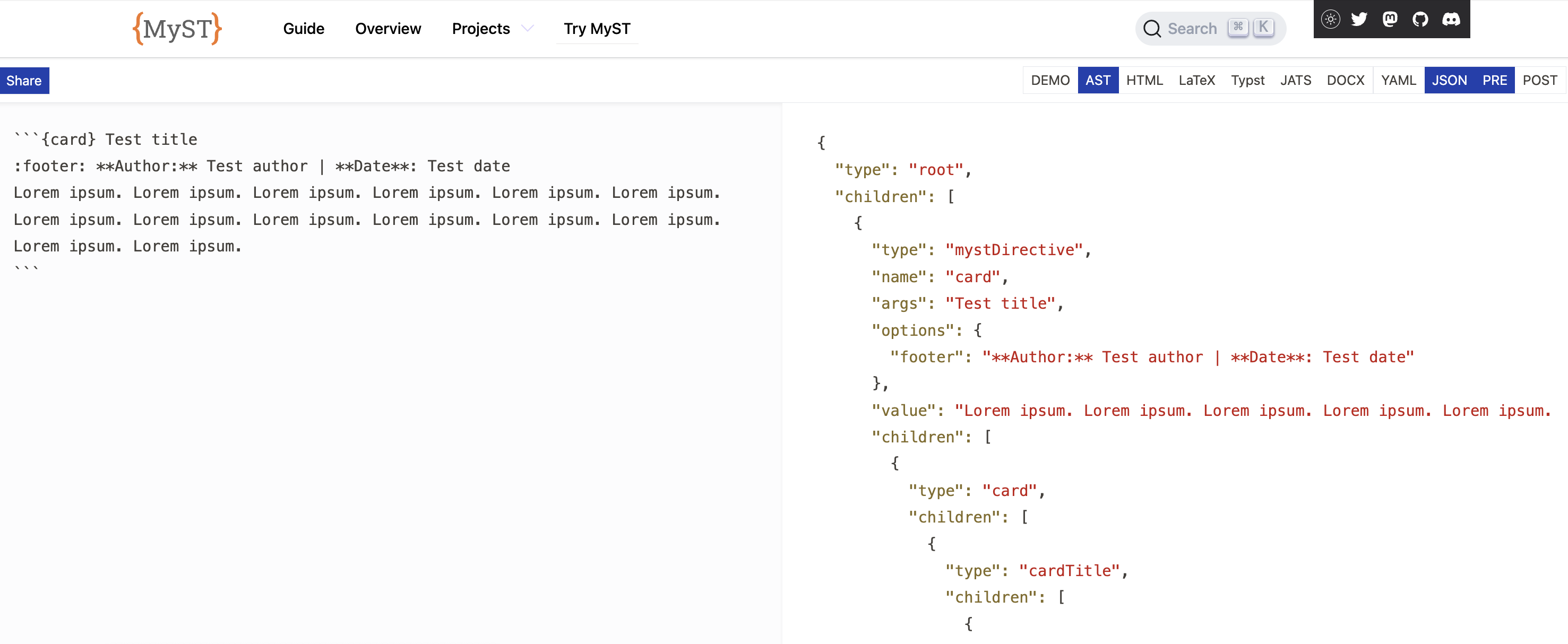Select the AST view tab

pos(1098,79)
